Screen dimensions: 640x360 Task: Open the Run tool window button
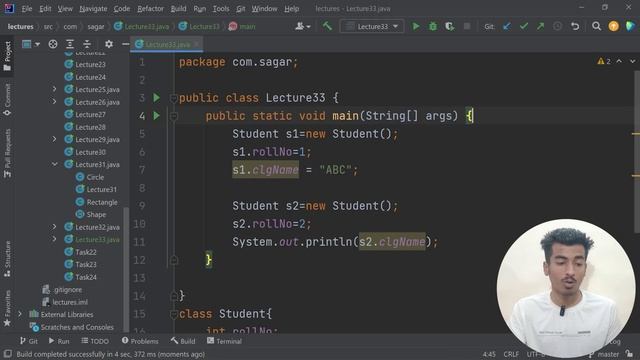[x=59, y=341]
